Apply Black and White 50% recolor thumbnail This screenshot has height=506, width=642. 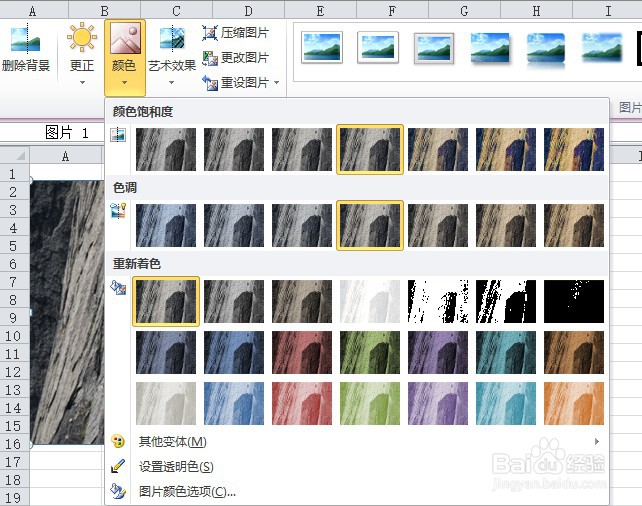tap(506, 301)
